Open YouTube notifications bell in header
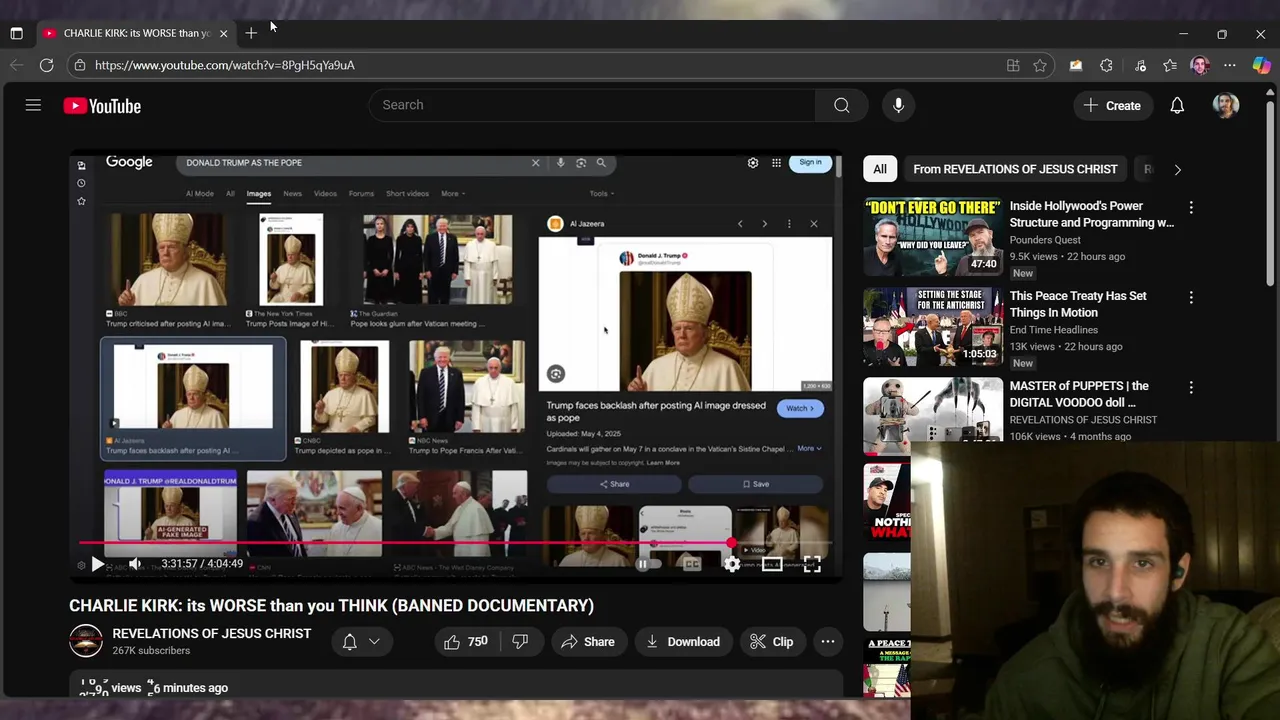 [1177, 106]
